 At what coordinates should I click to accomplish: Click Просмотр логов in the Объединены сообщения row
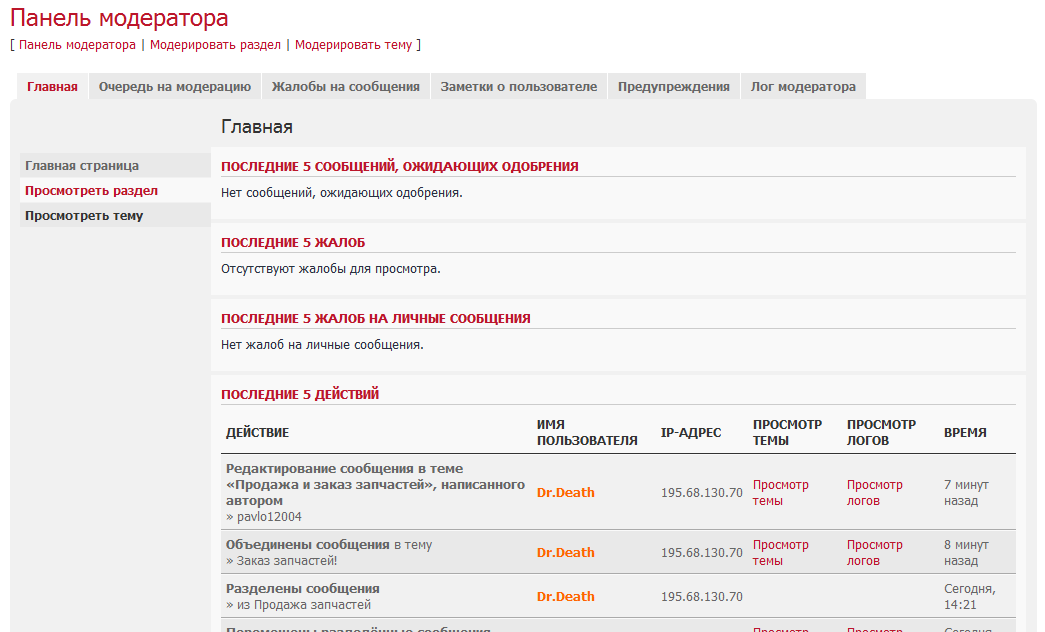(x=874, y=552)
